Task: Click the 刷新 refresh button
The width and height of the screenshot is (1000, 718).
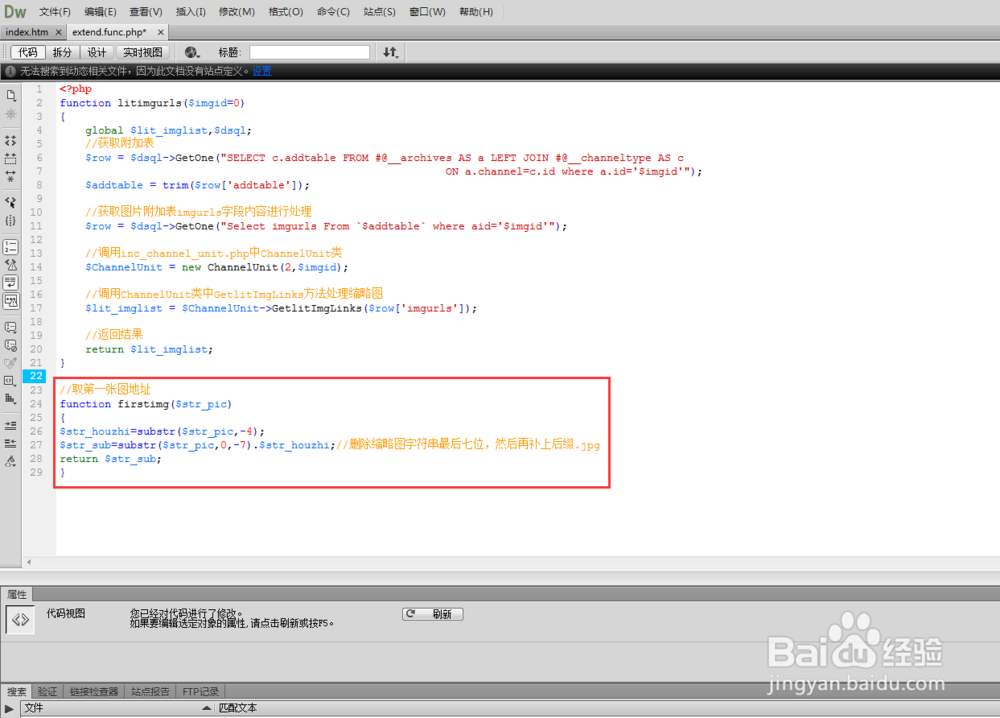Action: tap(433, 614)
